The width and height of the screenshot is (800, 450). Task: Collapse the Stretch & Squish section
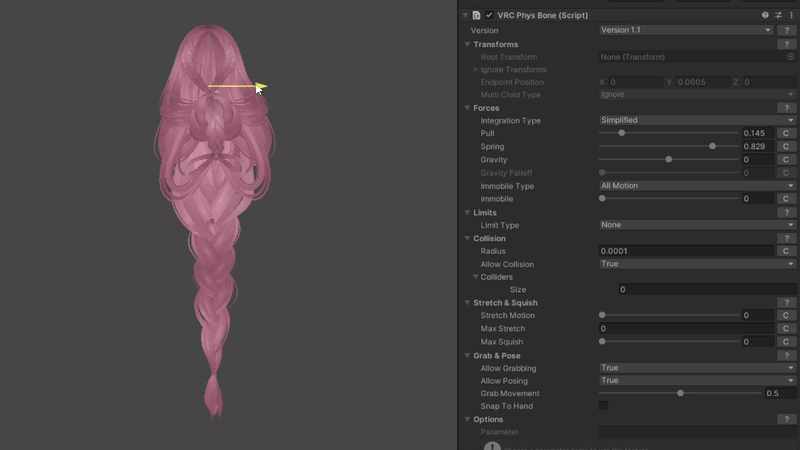[x=467, y=303]
